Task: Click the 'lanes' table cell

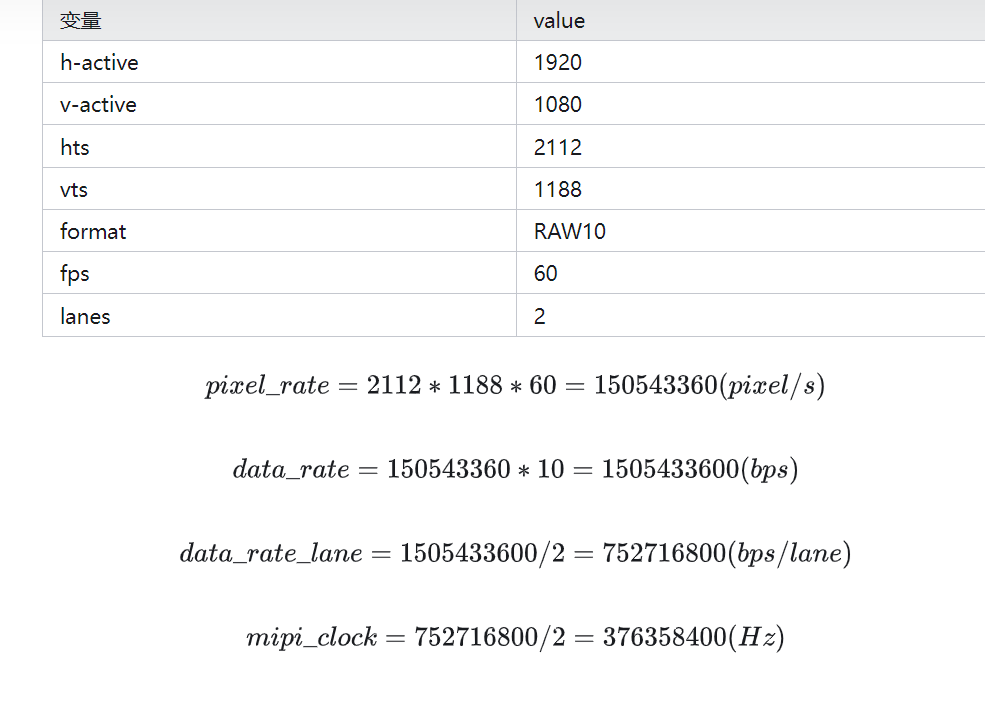Action: coord(280,315)
